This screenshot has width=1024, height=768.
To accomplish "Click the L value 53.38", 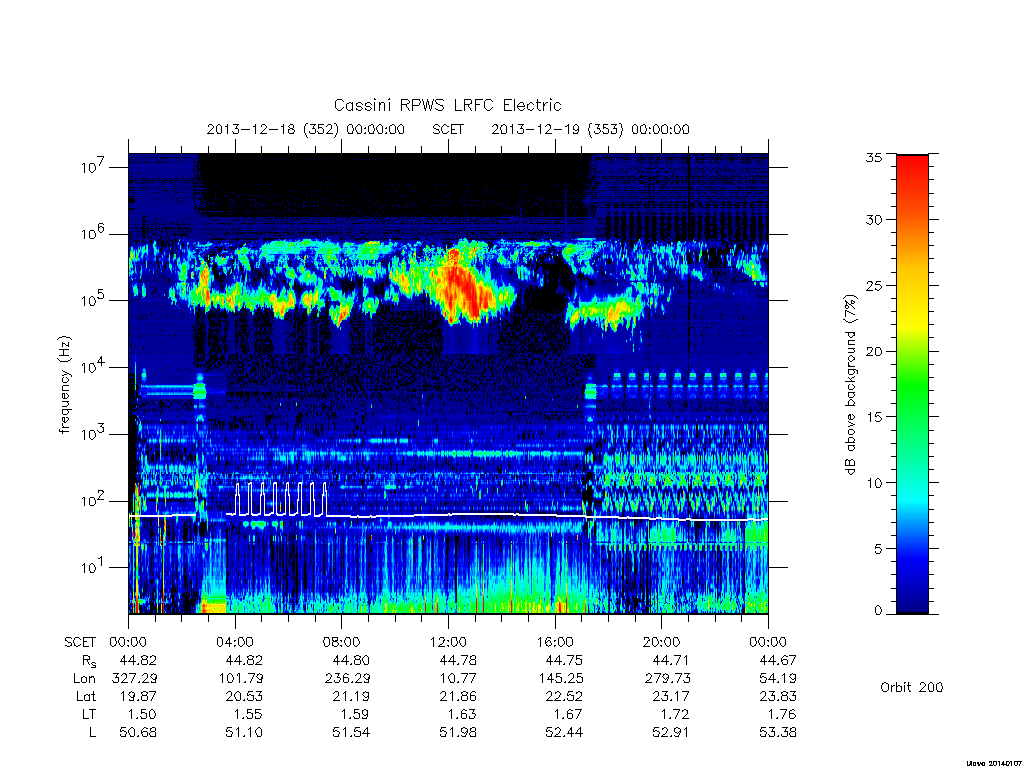I will (778, 733).
